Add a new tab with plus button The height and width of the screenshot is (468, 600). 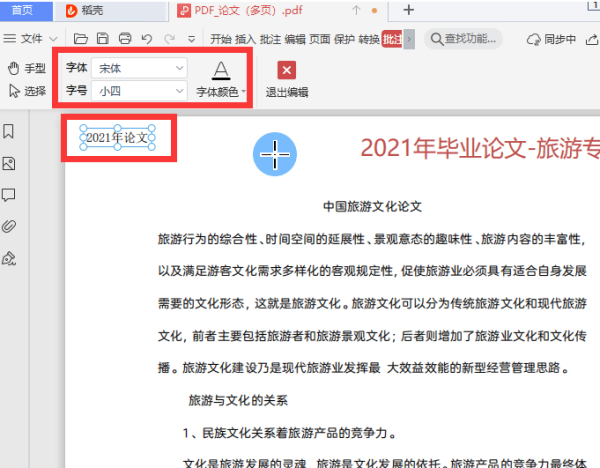408,10
